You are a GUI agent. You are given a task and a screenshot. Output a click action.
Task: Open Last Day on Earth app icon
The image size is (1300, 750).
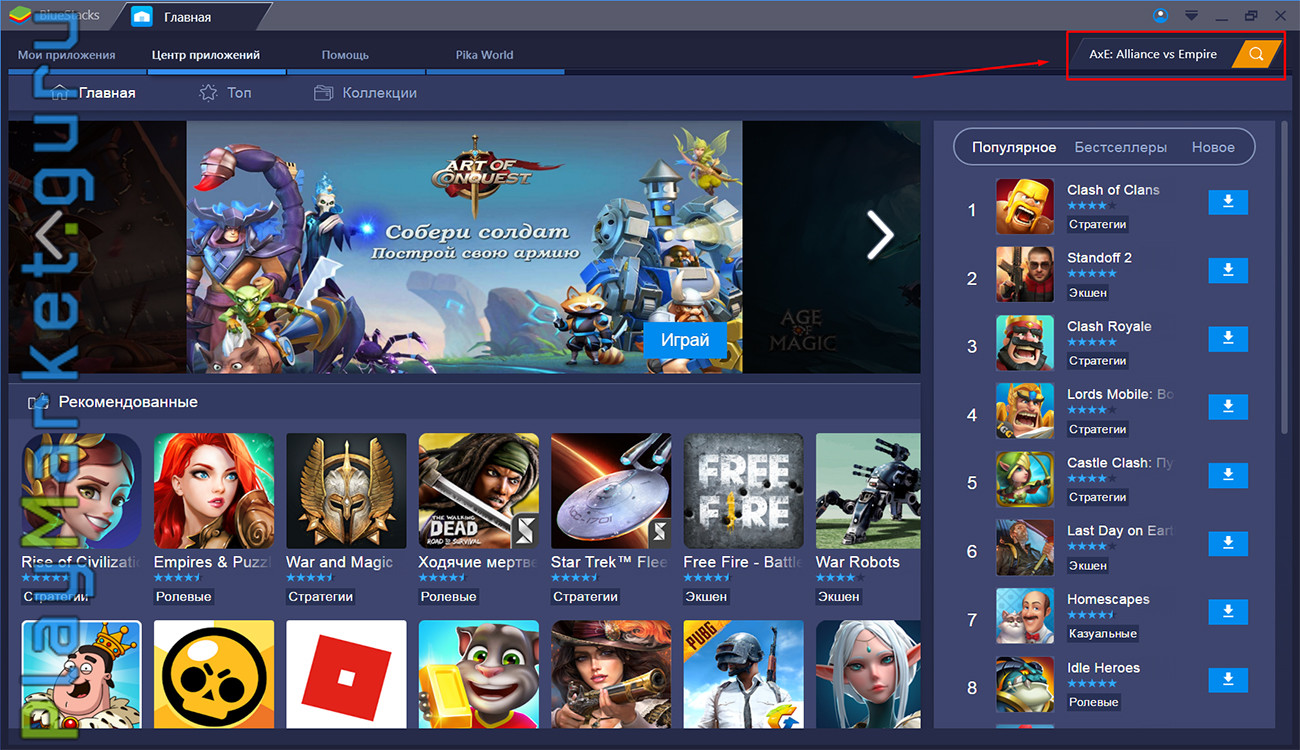coord(1025,548)
